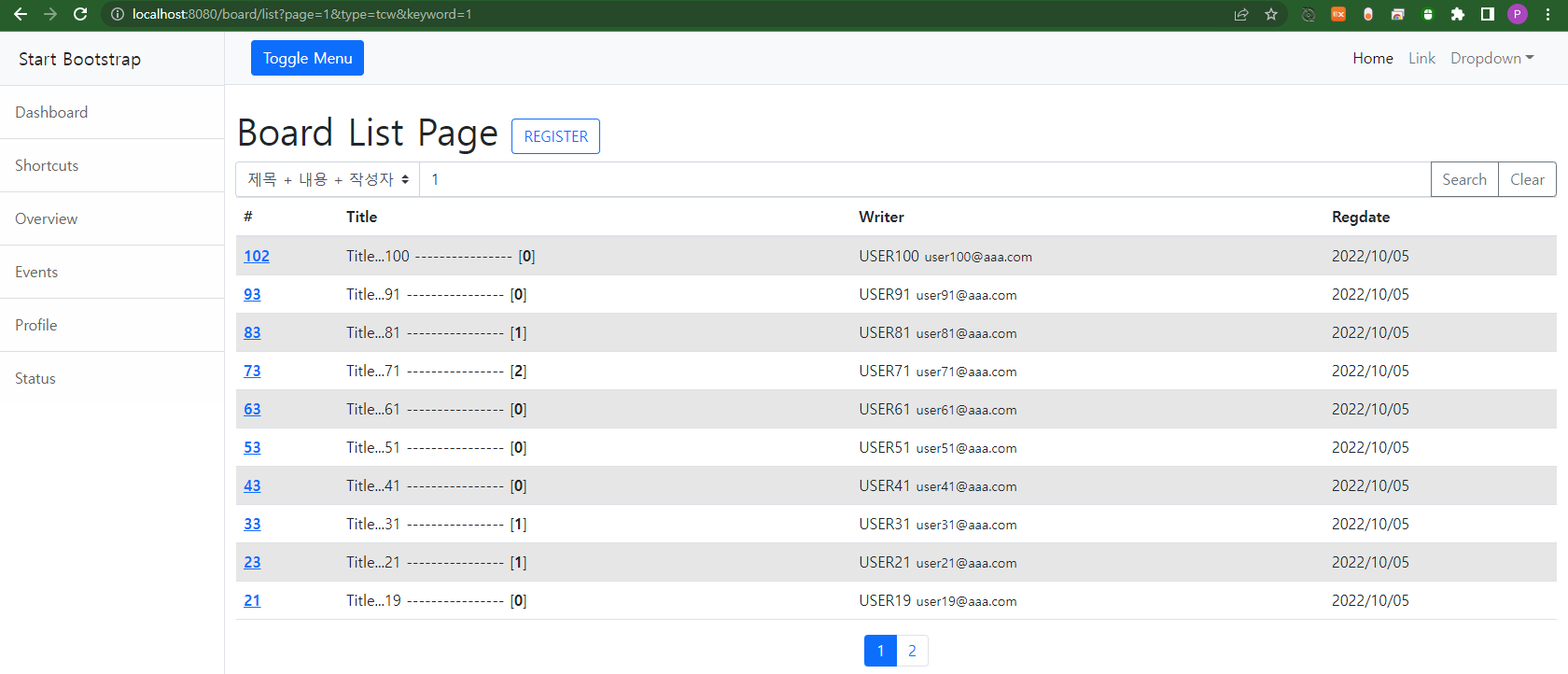Click writer USER21 in the table
Screen dimensions: 1568x674
coord(884,562)
